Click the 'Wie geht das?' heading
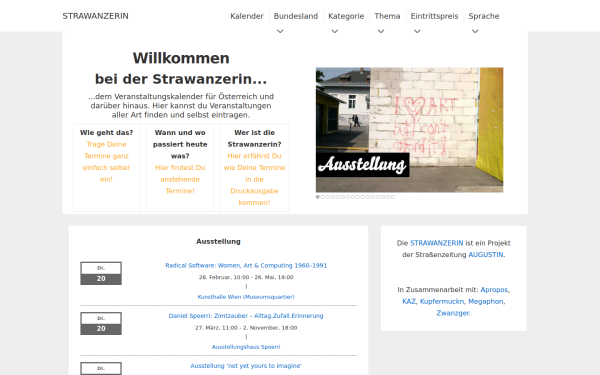The height and width of the screenshot is (375, 600). (106, 132)
